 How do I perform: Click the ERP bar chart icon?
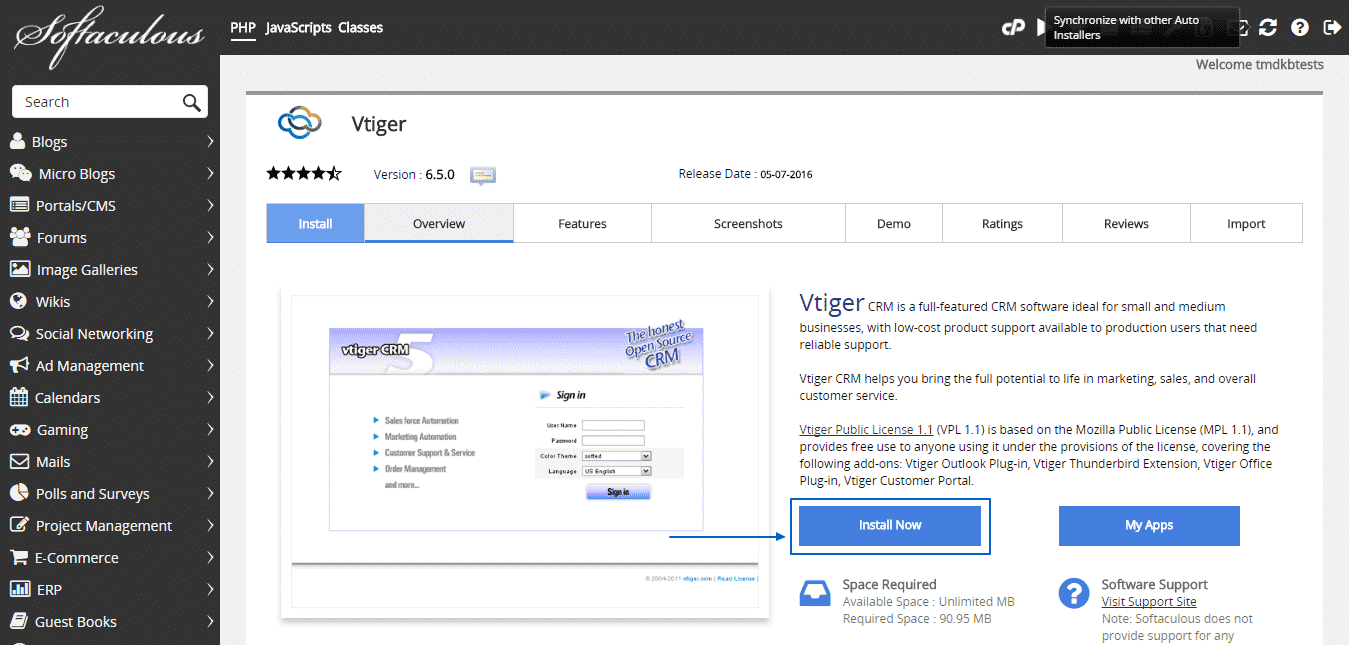[19, 589]
